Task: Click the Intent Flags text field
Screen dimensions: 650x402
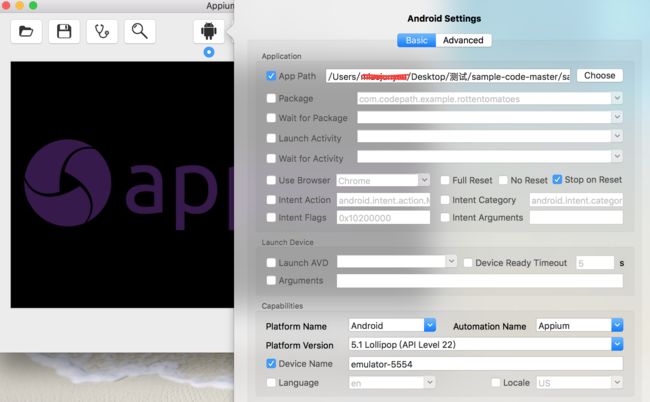Action: [x=383, y=218]
